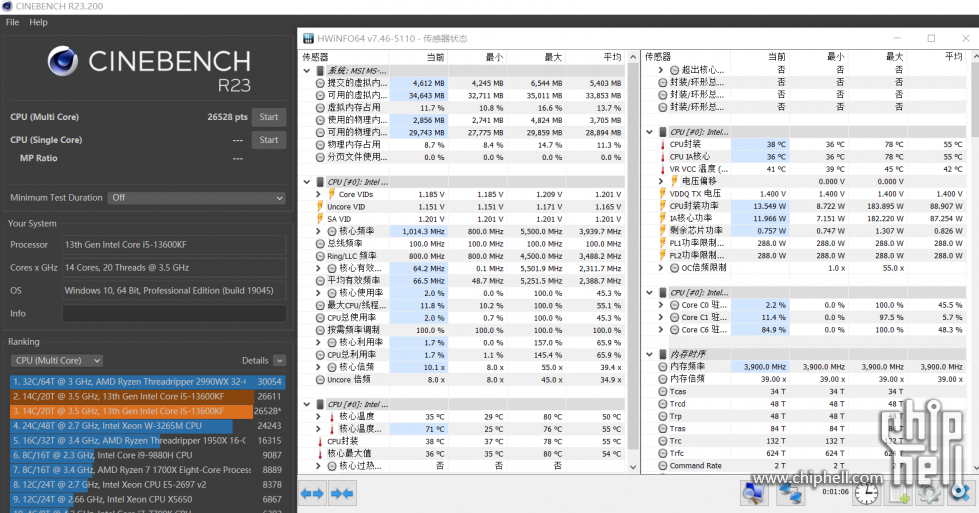Click the left sensor pane scrollbar up arrow

point(632,57)
